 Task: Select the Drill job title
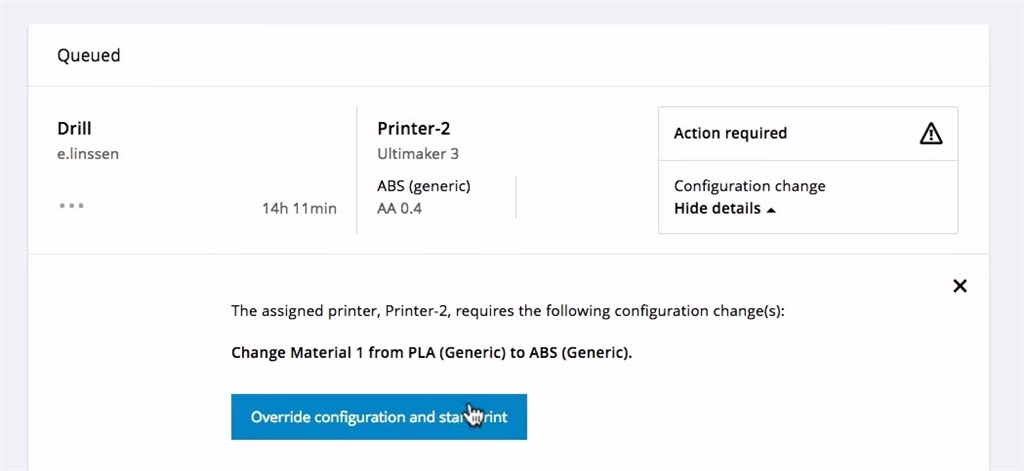75,129
